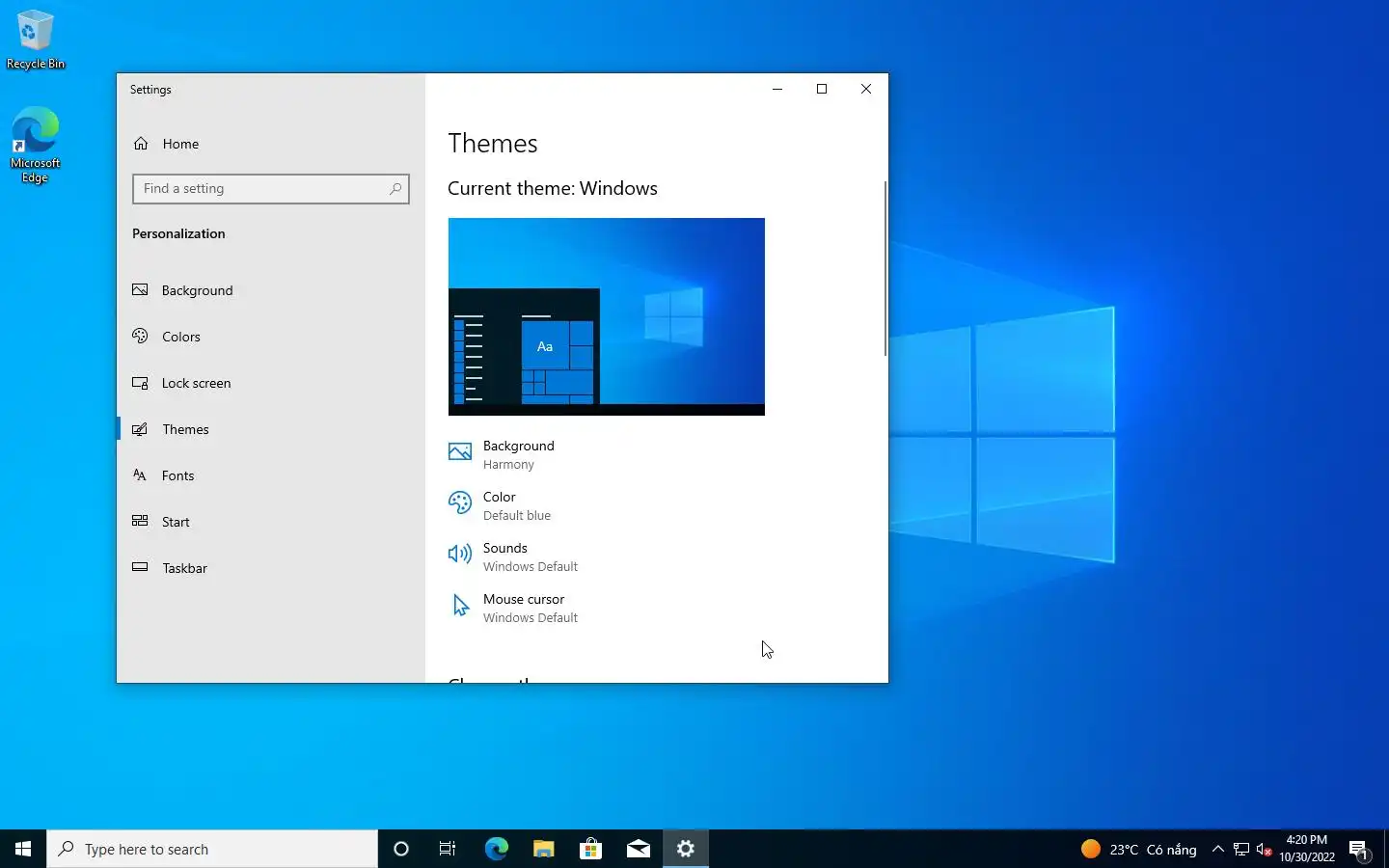The width and height of the screenshot is (1389, 868).
Task: Open Cortana from the taskbar
Action: click(x=401, y=849)
